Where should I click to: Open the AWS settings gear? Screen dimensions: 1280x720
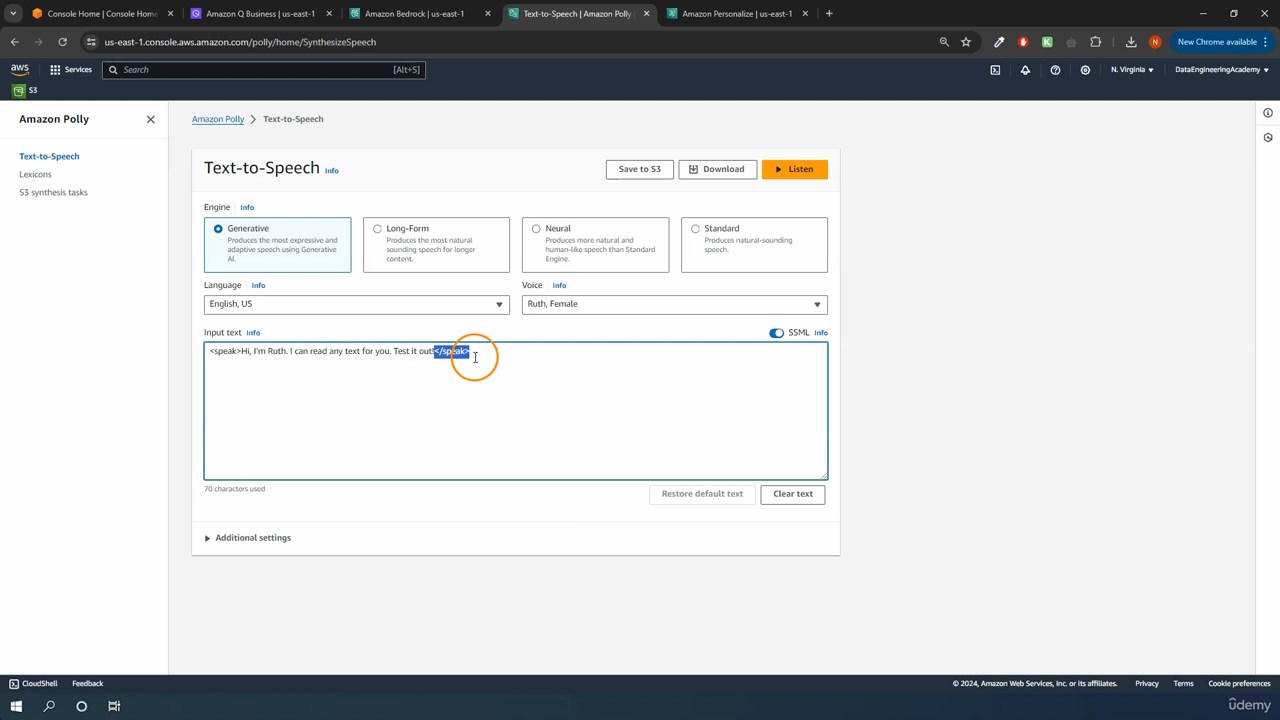pos(1085,70)
